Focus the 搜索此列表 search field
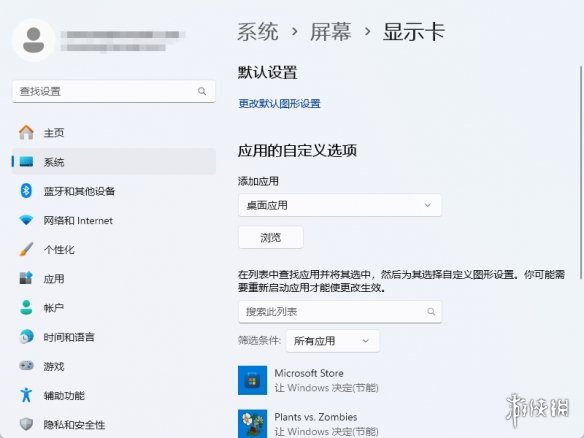The width and height of the screenshot is (584, 438). coord(340,312)
